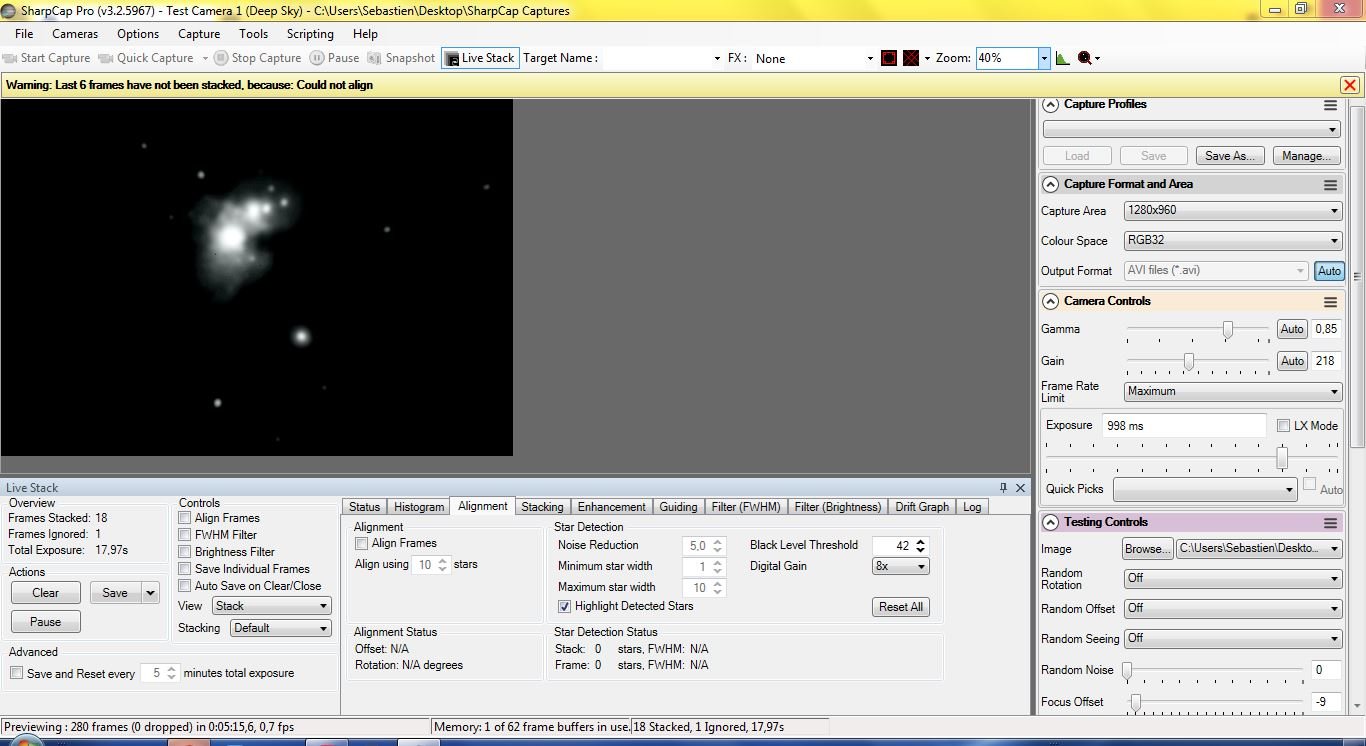The width and height of the screenshot is (1366, 746).
Task: Click the Exposure value field
Action: point(1184,426)
